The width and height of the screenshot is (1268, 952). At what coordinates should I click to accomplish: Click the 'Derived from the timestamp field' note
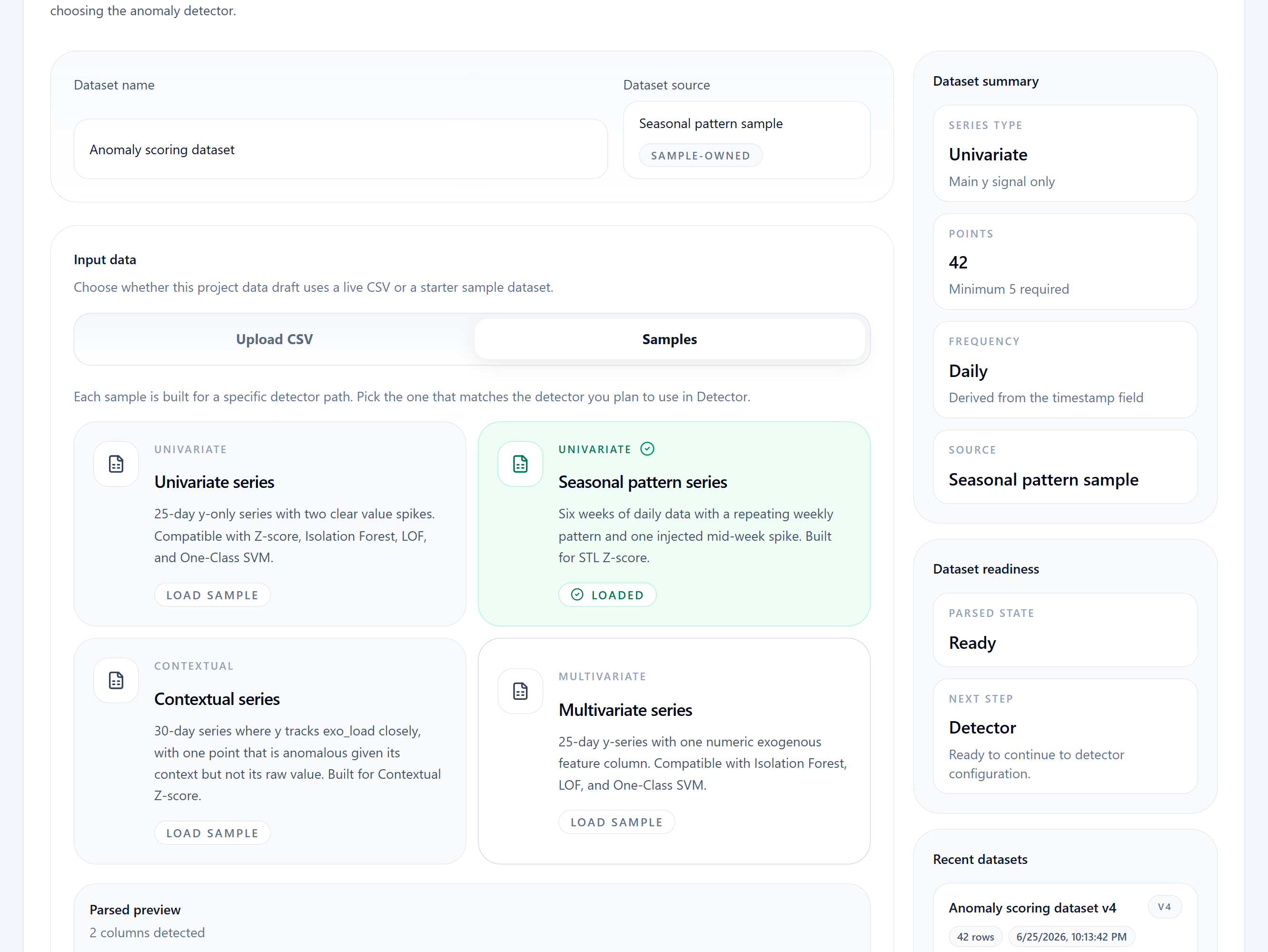[1046, 397]
